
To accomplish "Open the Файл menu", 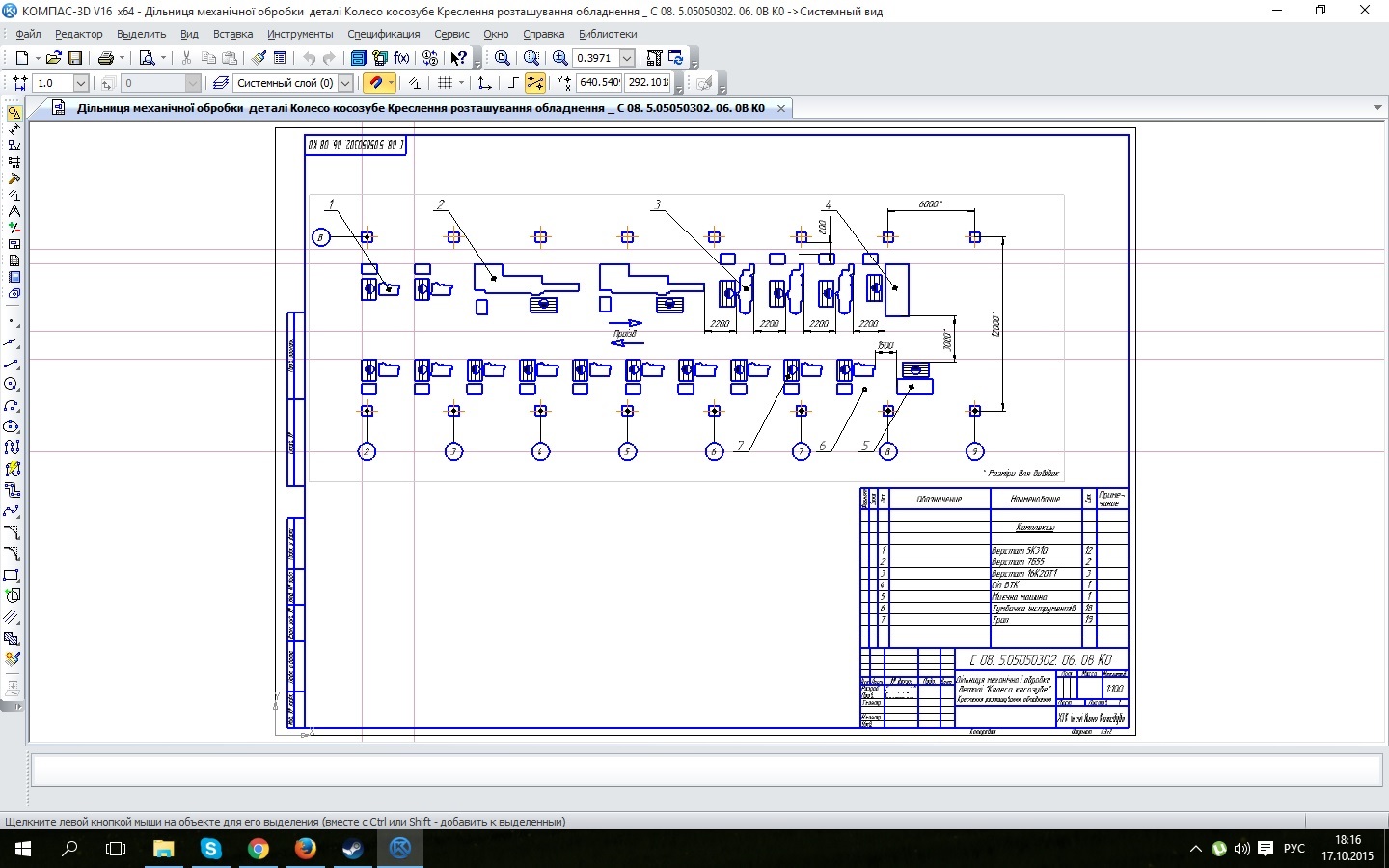I will tap(28, 34).
